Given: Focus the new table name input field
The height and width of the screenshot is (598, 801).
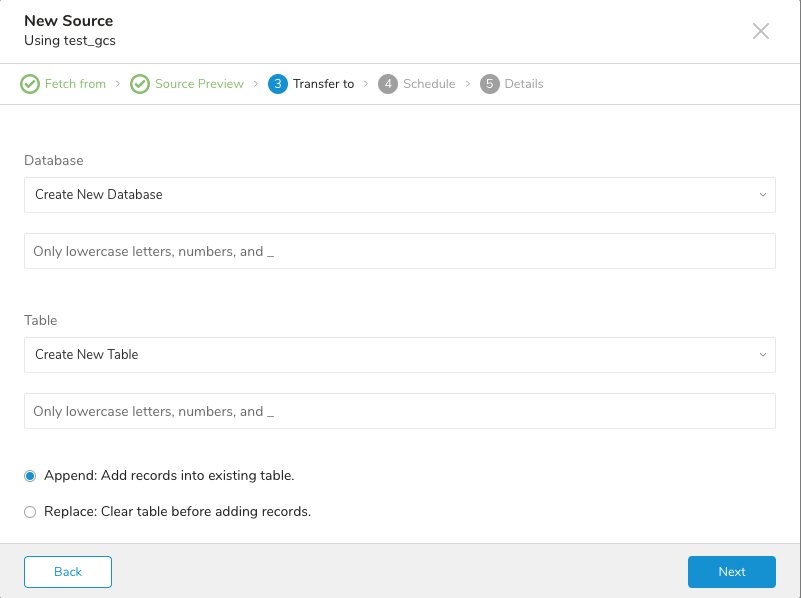Looking at the screenshot, I should click(400, 411).
